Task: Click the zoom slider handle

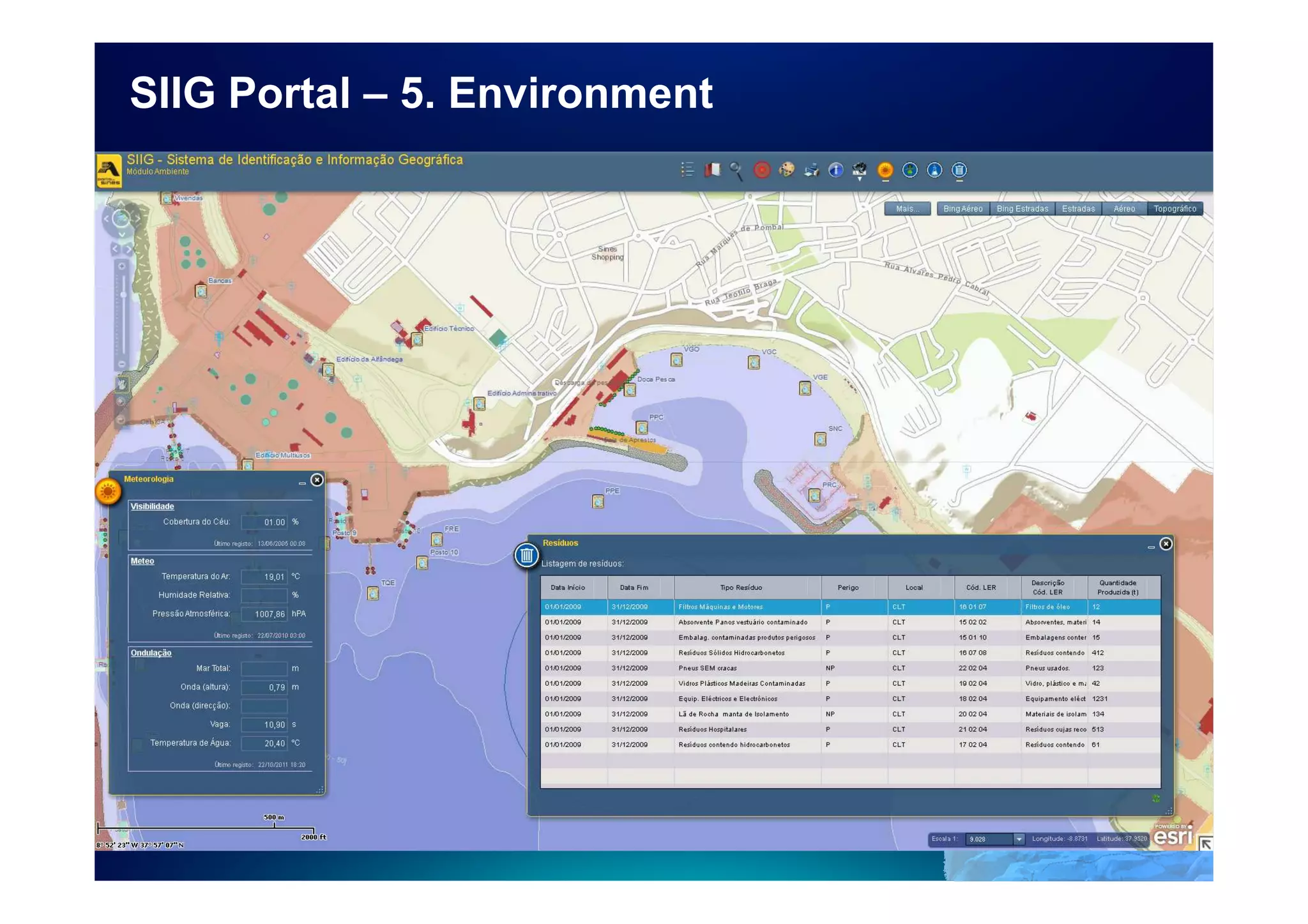Action: (123, 295)
